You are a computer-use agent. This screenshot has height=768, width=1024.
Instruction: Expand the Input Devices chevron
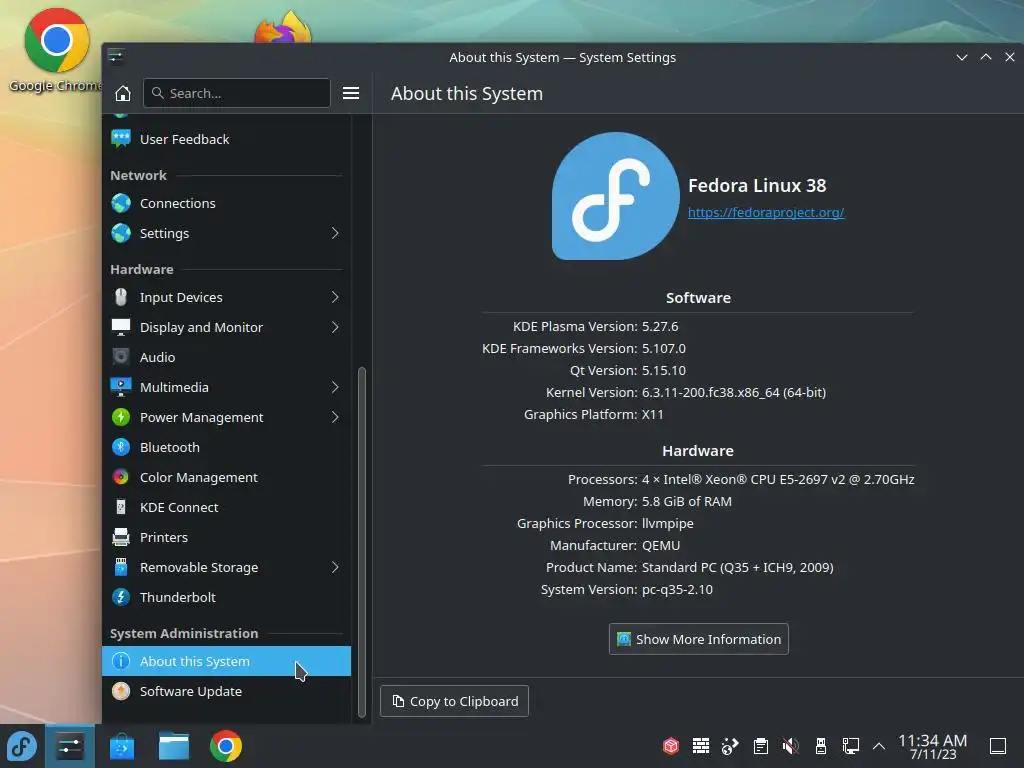pyautogui.click(x=335, y=297)
